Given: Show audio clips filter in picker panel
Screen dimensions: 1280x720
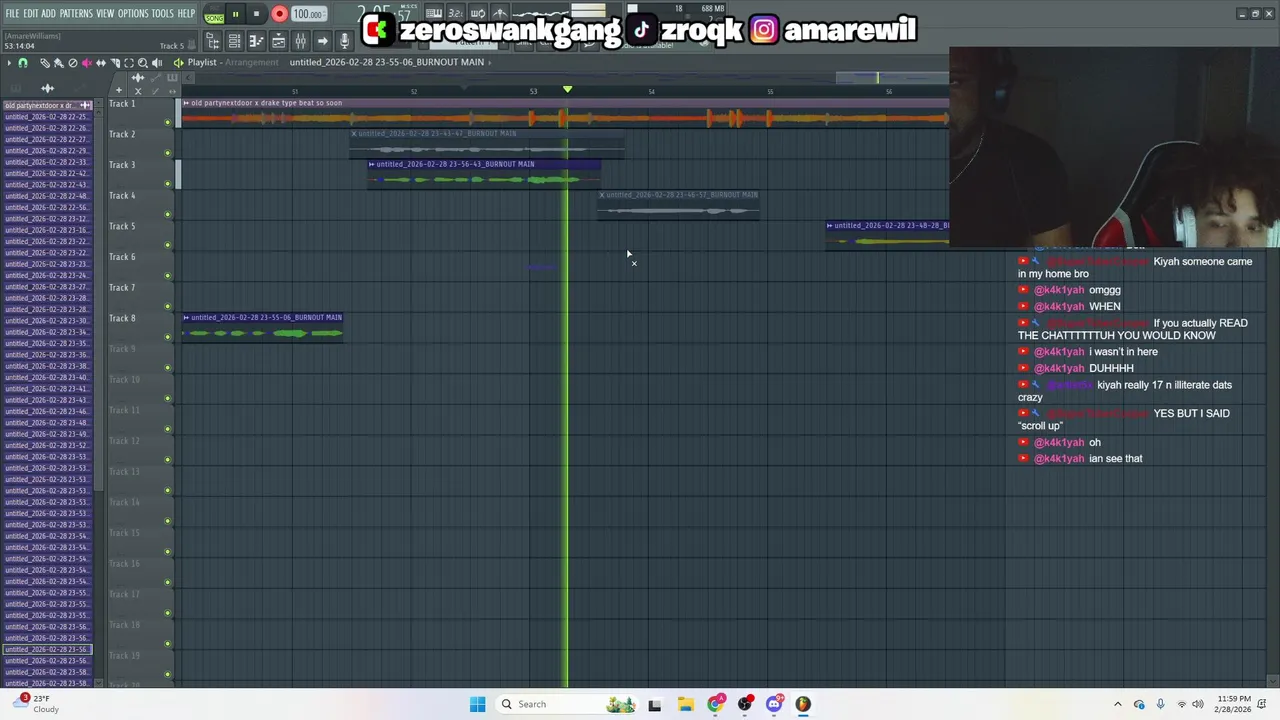Looking at the screenshot, I should coord(47,88).
